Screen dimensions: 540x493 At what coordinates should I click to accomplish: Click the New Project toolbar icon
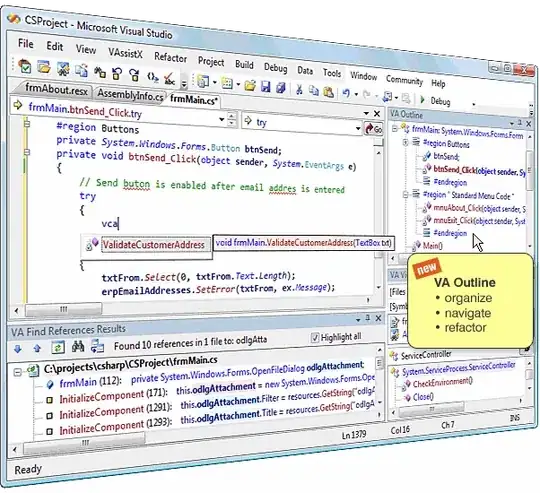[203, 81]
